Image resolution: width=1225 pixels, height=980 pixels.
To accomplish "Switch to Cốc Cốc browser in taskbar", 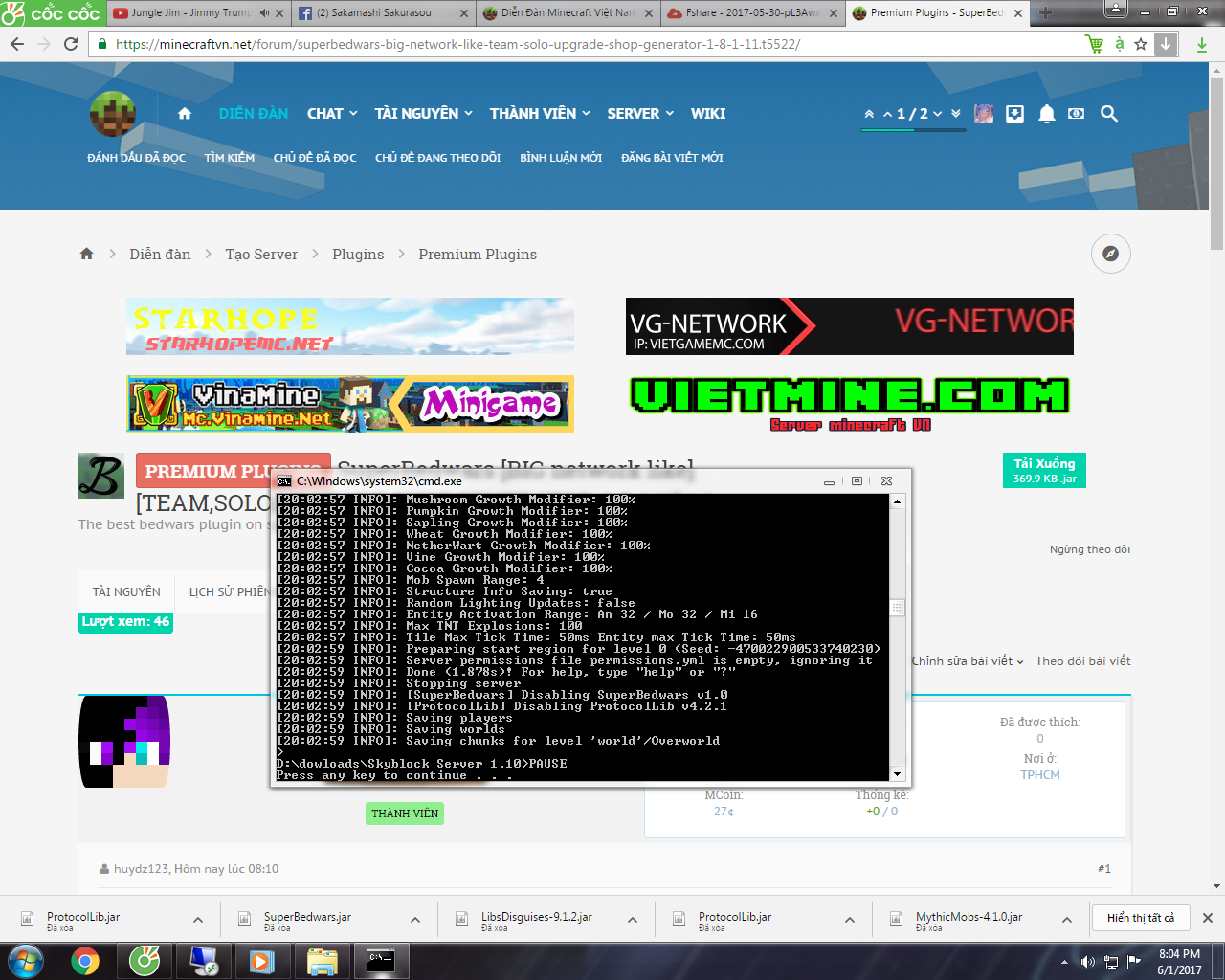I will click(x=145, y=960).
